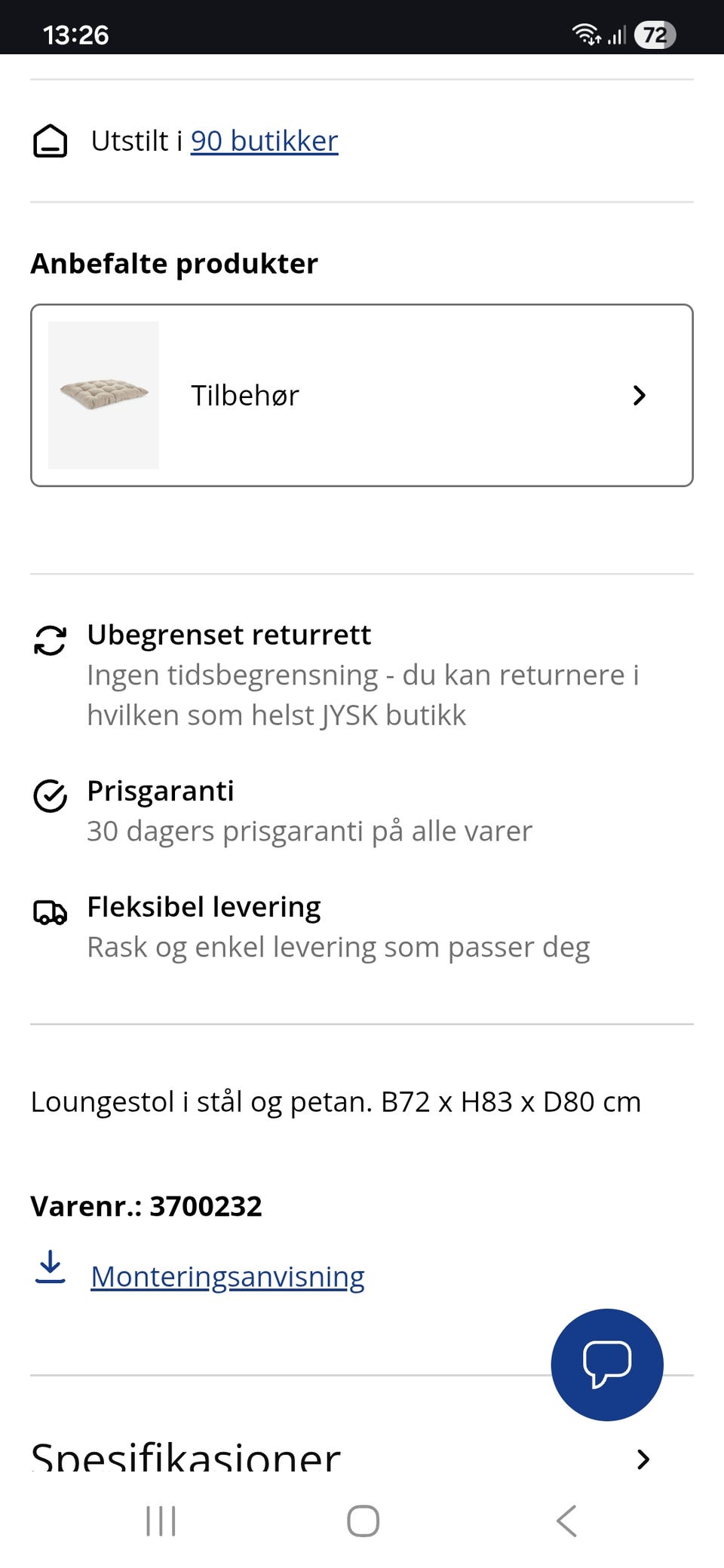
Task: Tap the download arrow icon beside Monteringsanvisning
Action: click(51, 1267)
